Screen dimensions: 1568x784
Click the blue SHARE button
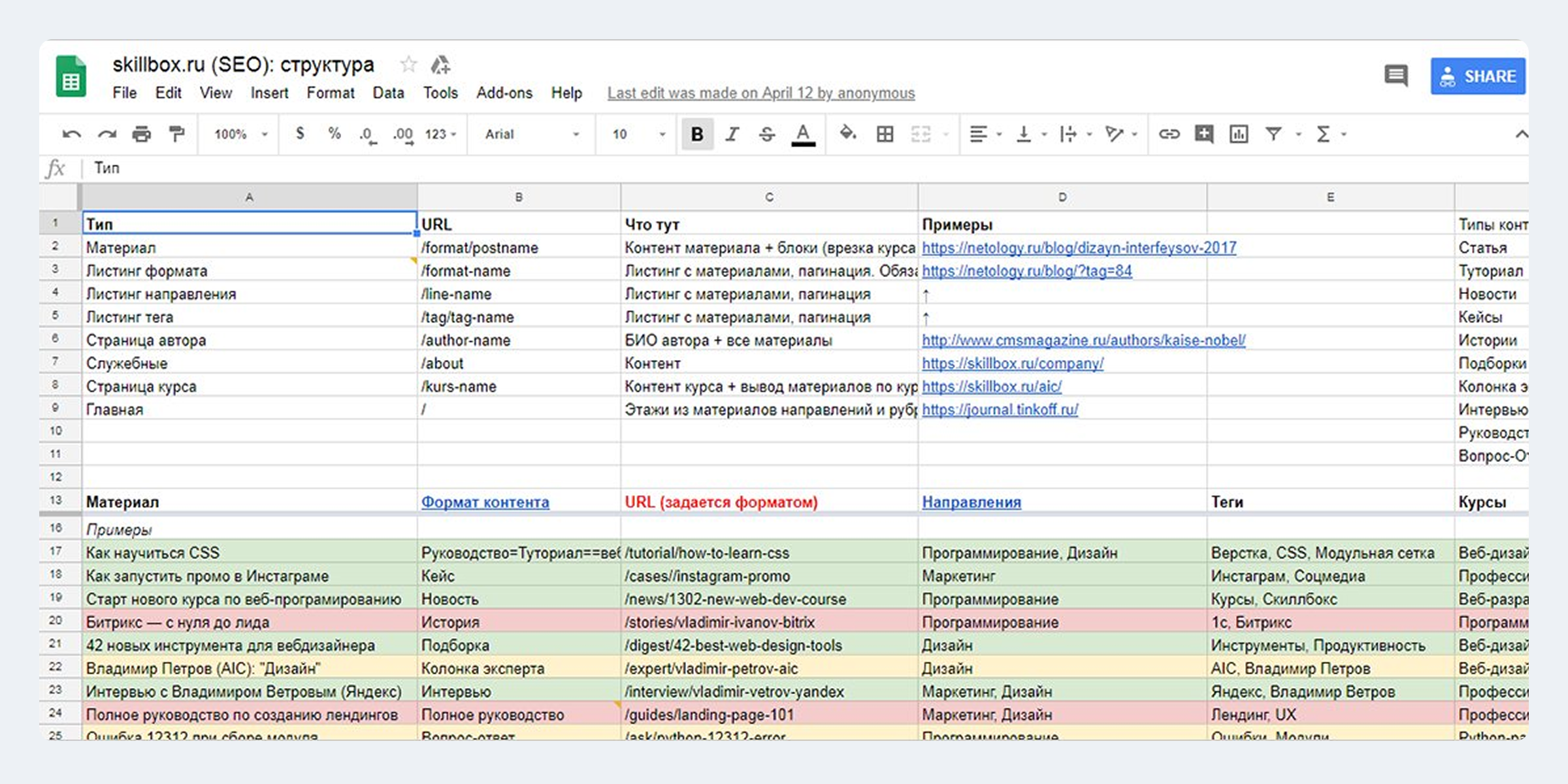(x=1478, y=76)
